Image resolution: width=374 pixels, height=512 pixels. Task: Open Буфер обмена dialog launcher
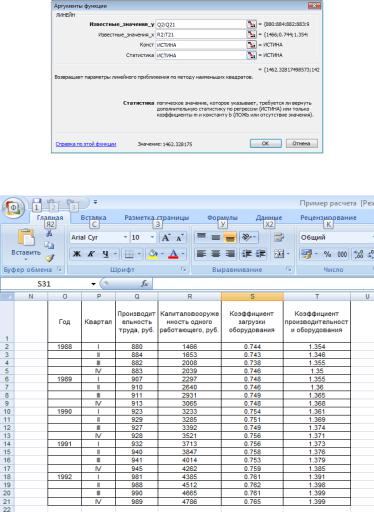pyautogui.click(x=59, y=269)
